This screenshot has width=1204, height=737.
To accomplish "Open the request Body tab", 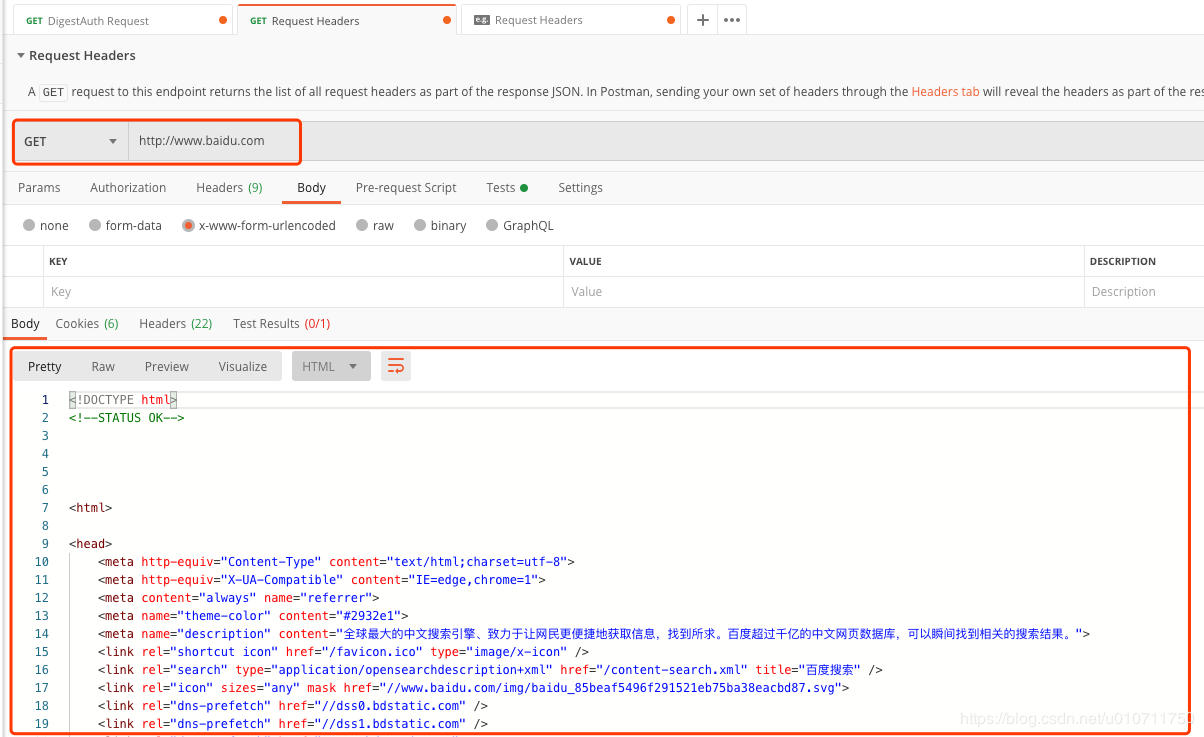I will tap(311, 187).
